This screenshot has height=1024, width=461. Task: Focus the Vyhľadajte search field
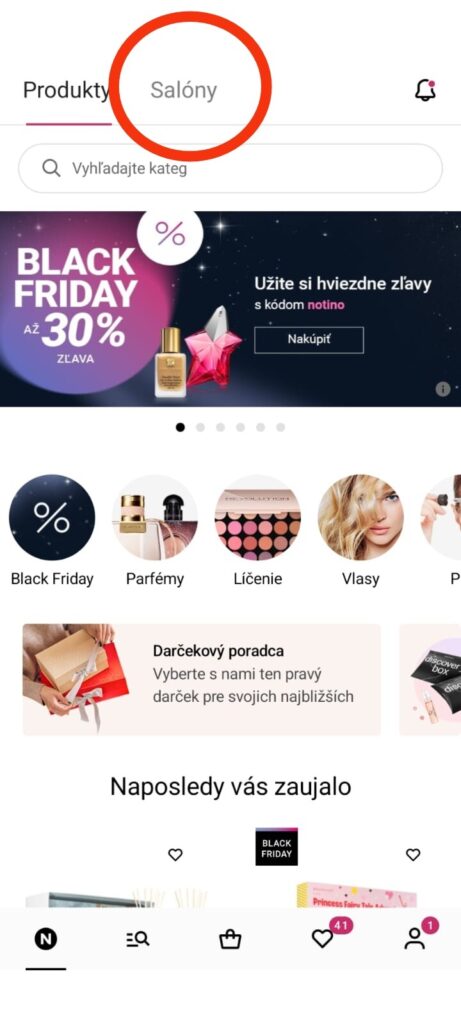point(230,168)
